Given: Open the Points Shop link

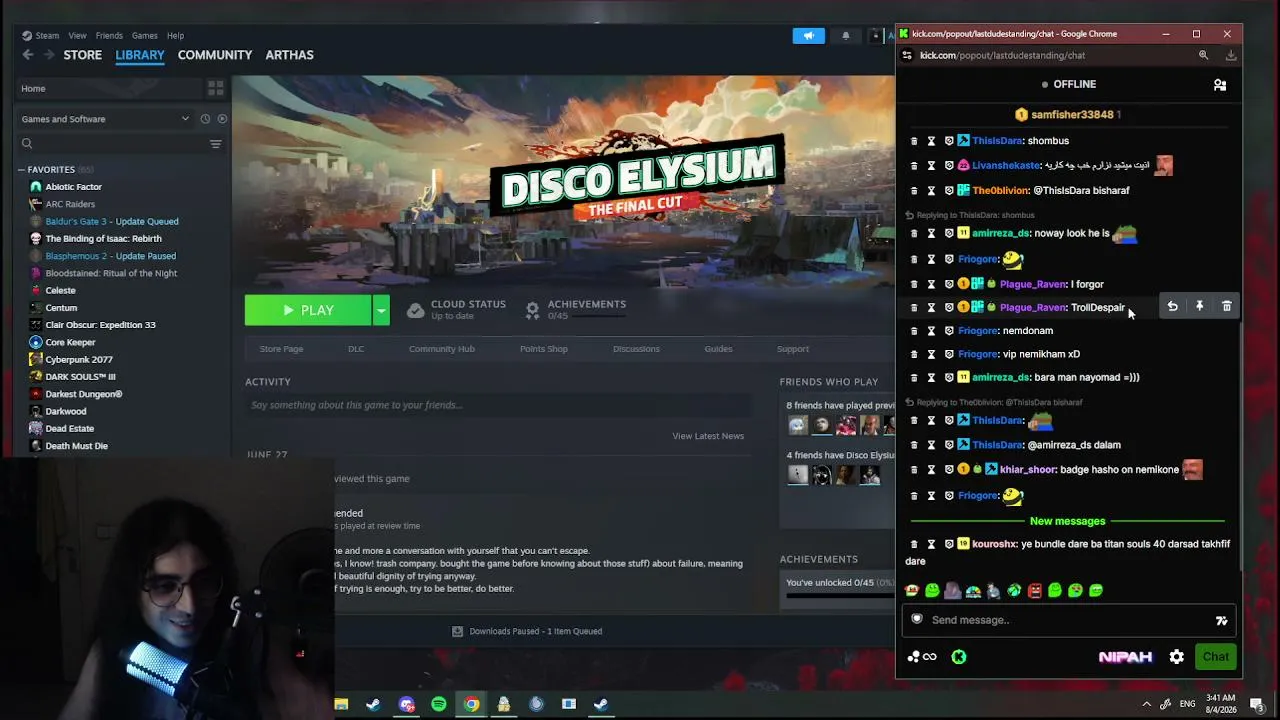Looking at the screenshot, I should 543,349.
